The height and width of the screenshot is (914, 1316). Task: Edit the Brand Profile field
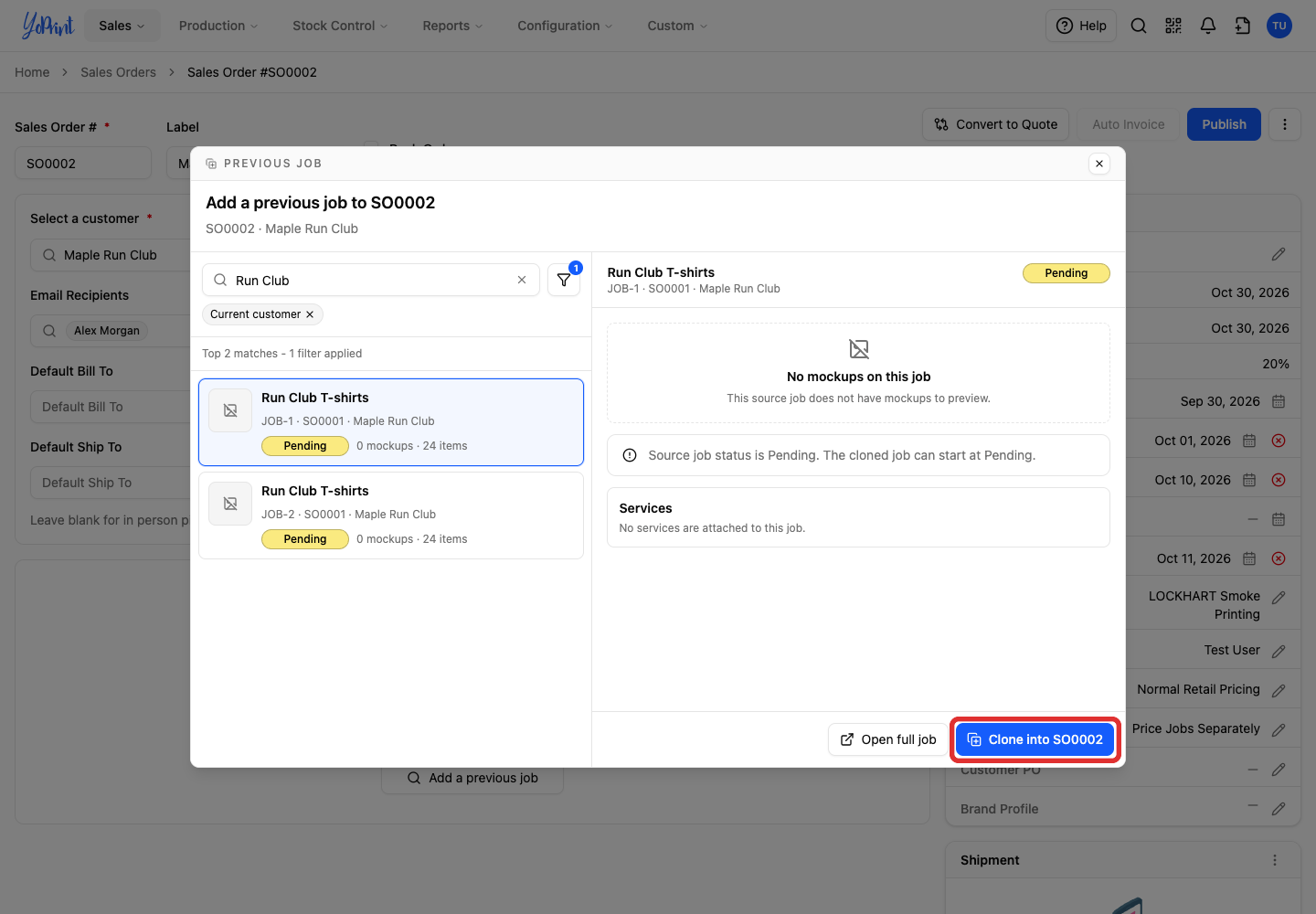1279,809
